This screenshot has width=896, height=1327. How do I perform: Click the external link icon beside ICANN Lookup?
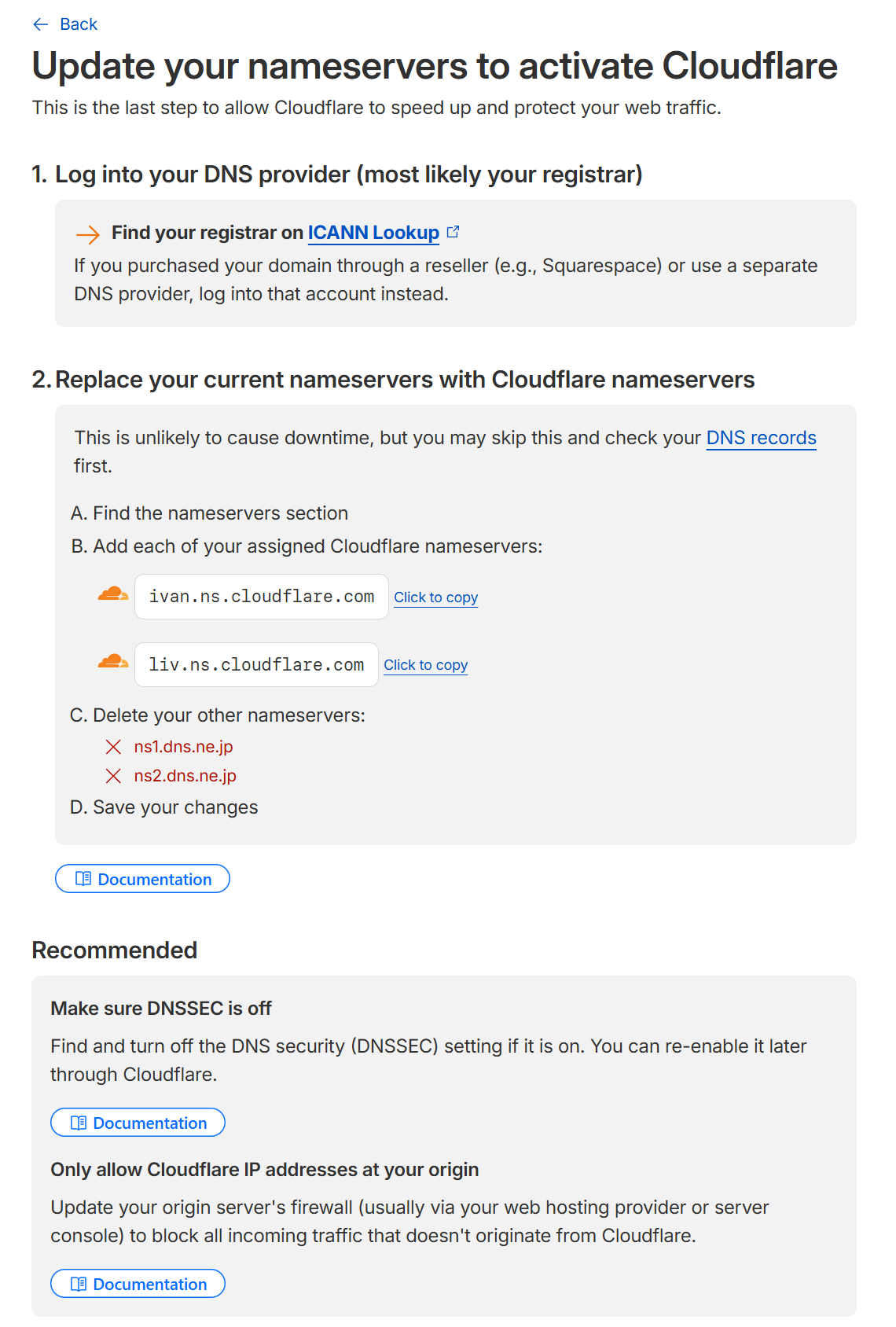click(454, 230)
